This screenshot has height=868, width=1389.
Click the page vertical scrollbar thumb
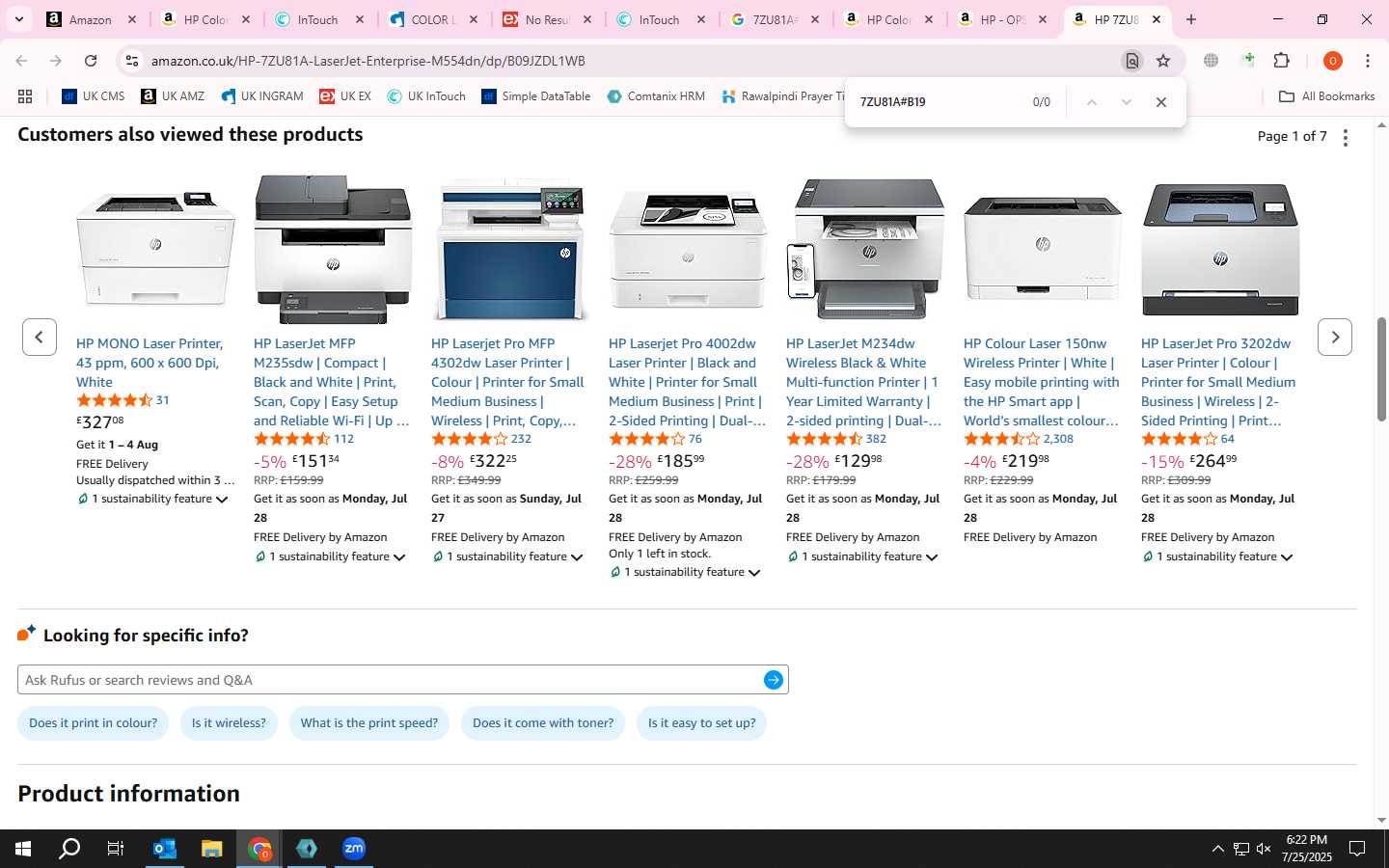[1381, 369]
